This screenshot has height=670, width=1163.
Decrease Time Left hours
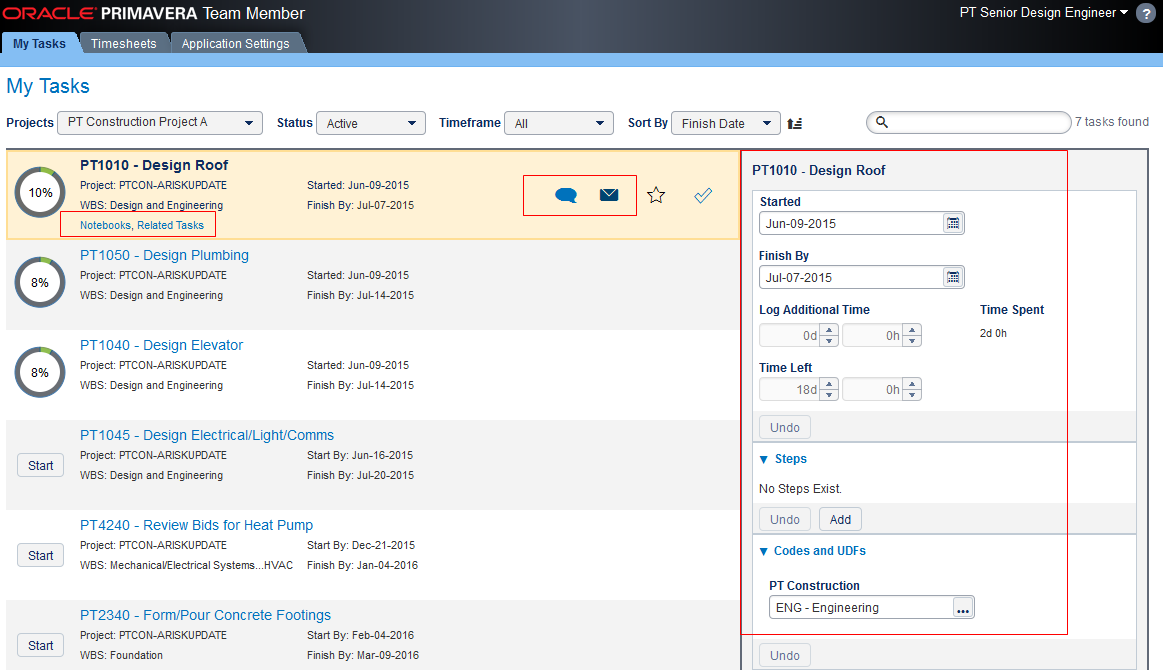(912, 395)
